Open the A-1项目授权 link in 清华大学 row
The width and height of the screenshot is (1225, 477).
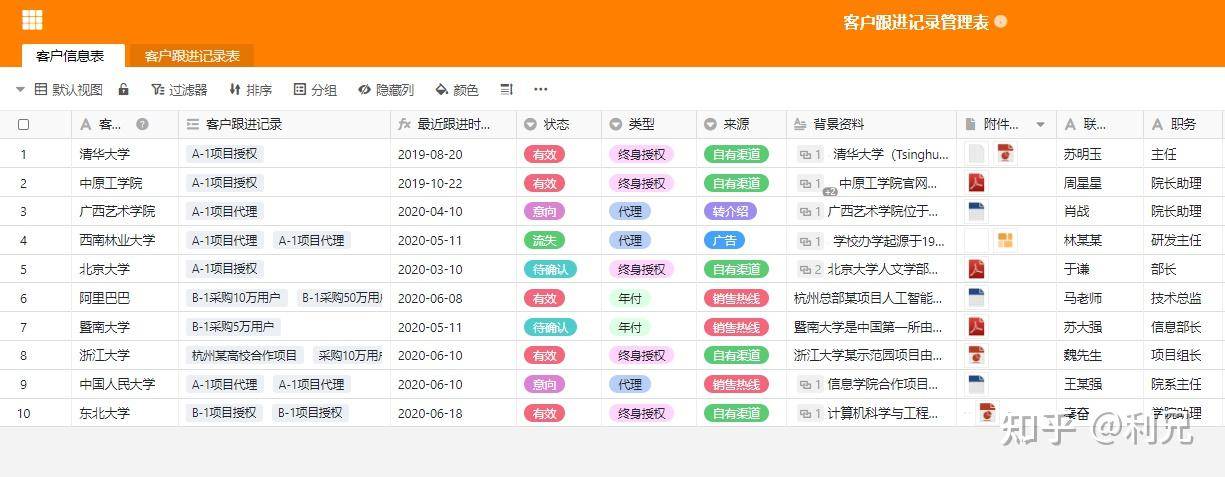click(x=225, y=154)
